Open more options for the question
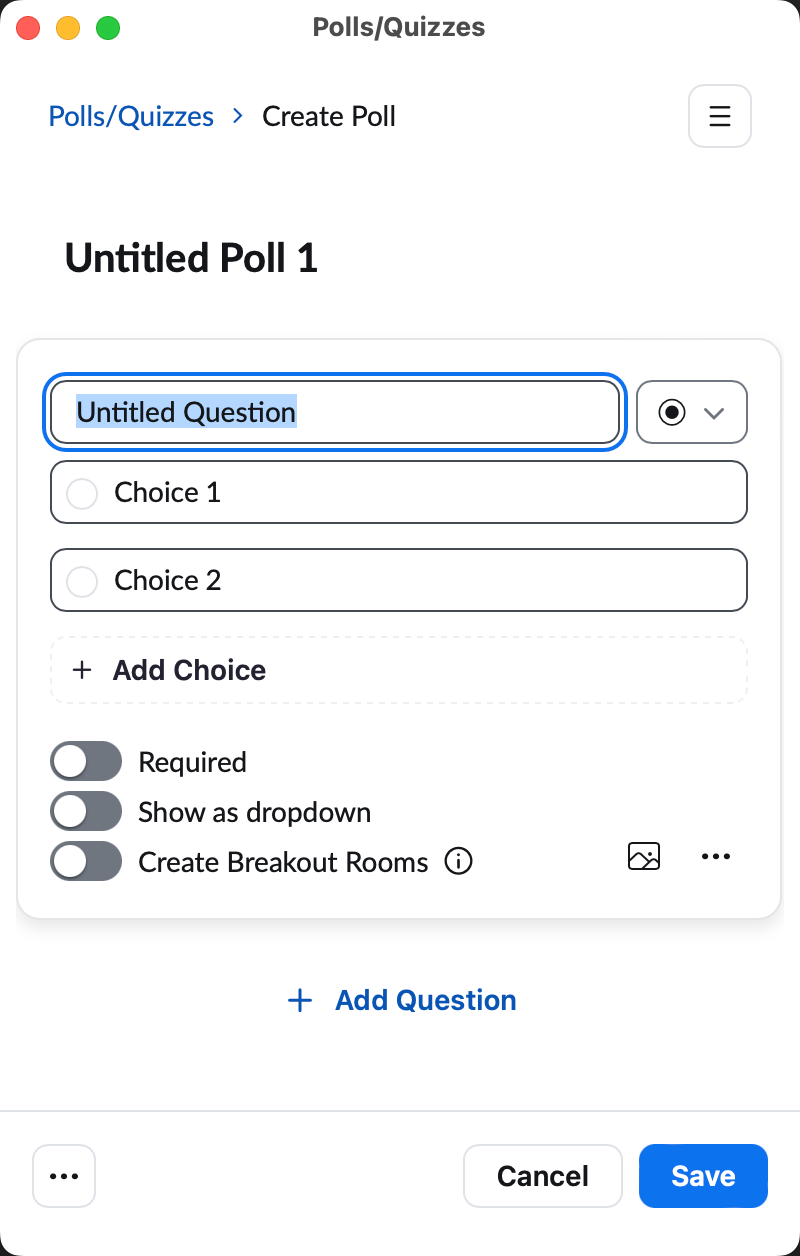The height and width of the screenshot is (1256, 800). coord(716,856)
